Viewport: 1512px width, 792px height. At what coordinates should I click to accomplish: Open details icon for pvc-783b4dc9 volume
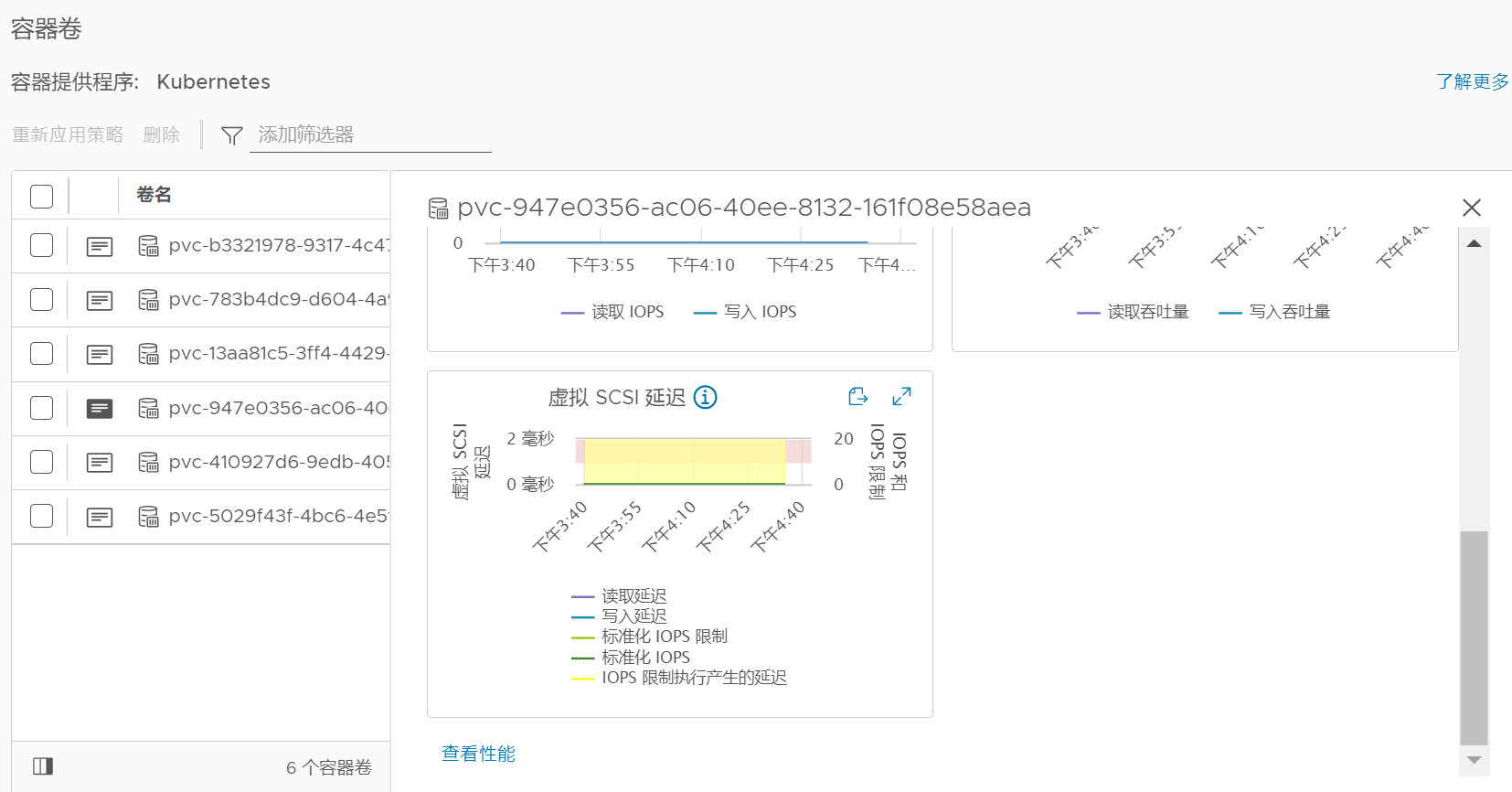tap(100, 300)
